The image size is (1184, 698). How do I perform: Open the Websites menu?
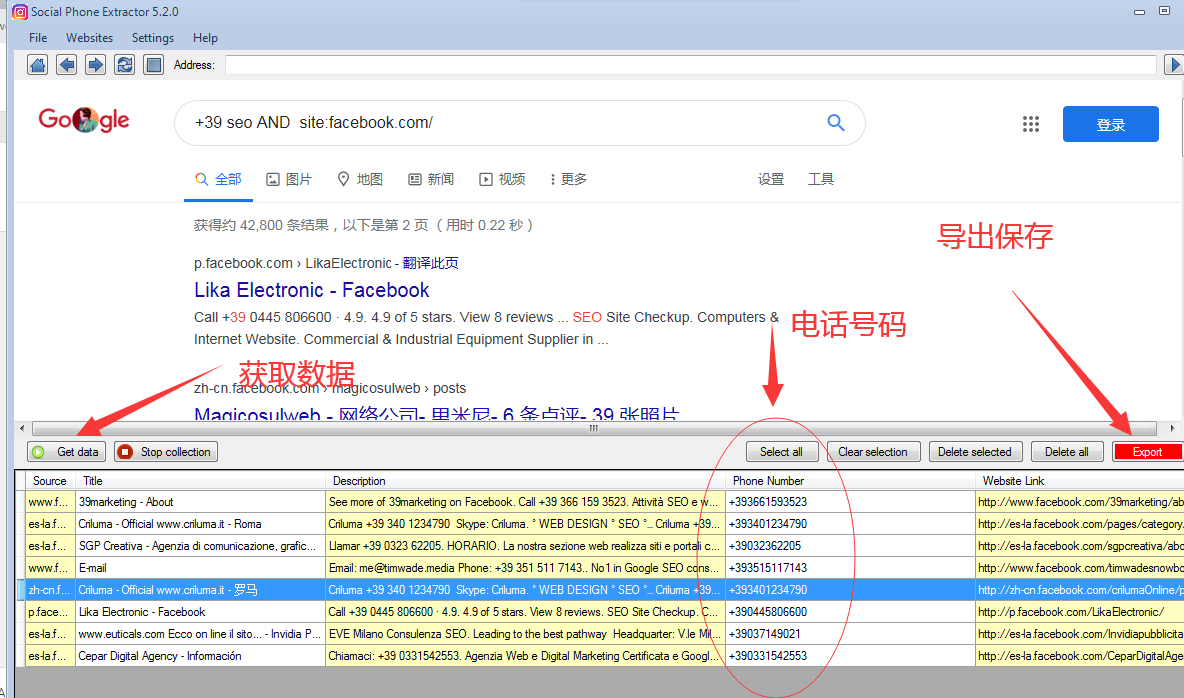(x=89, y=37)
